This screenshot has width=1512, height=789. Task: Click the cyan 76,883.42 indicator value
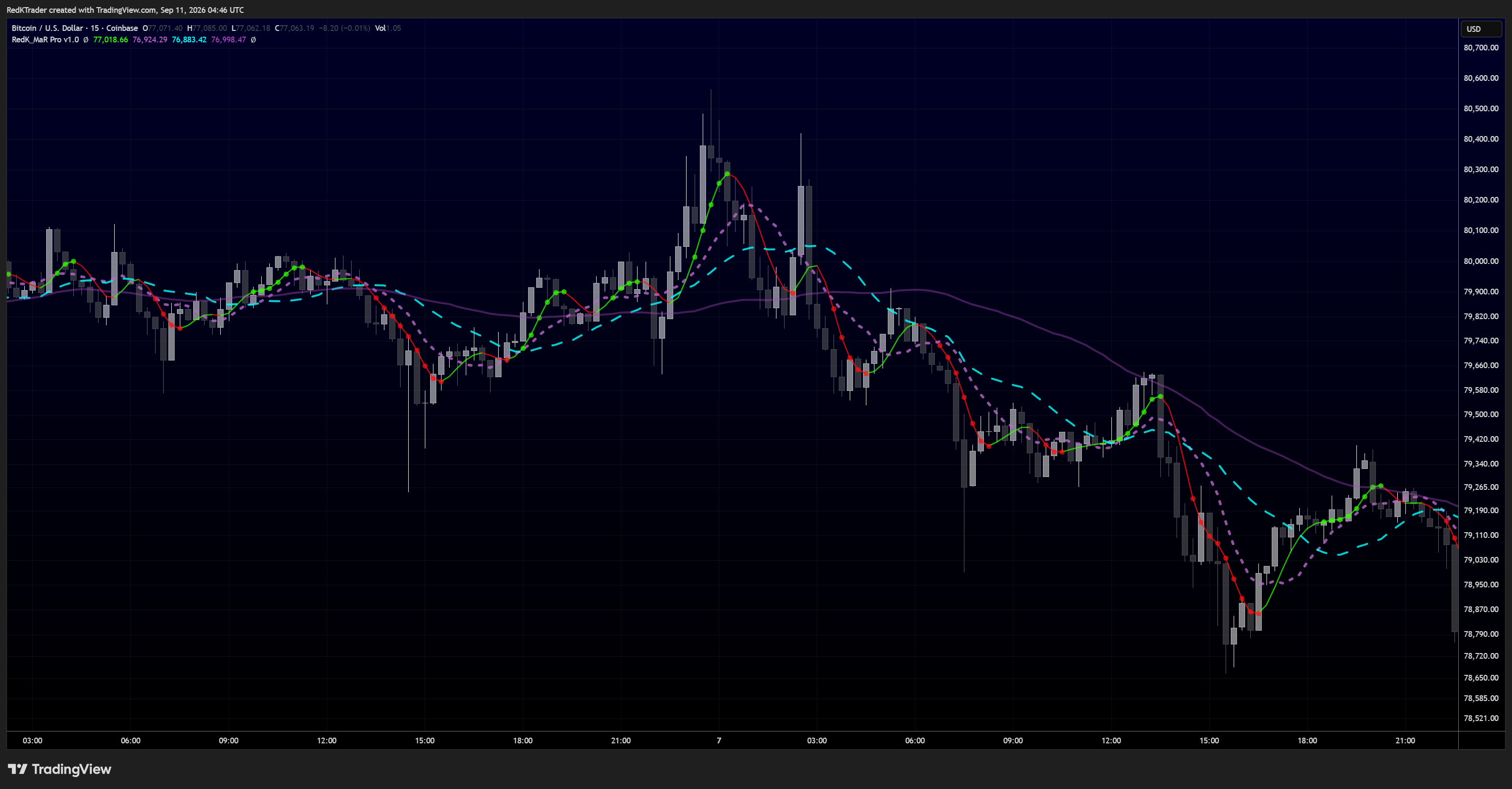(189, 40)
